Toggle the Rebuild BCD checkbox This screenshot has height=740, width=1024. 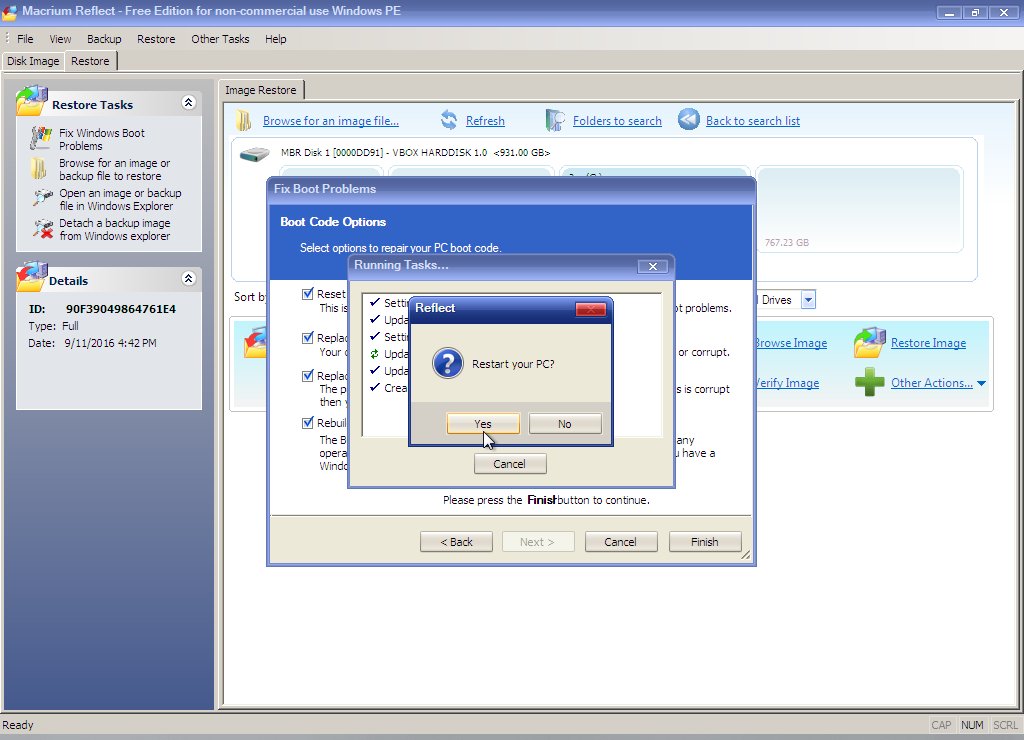[x=308, y=423]
